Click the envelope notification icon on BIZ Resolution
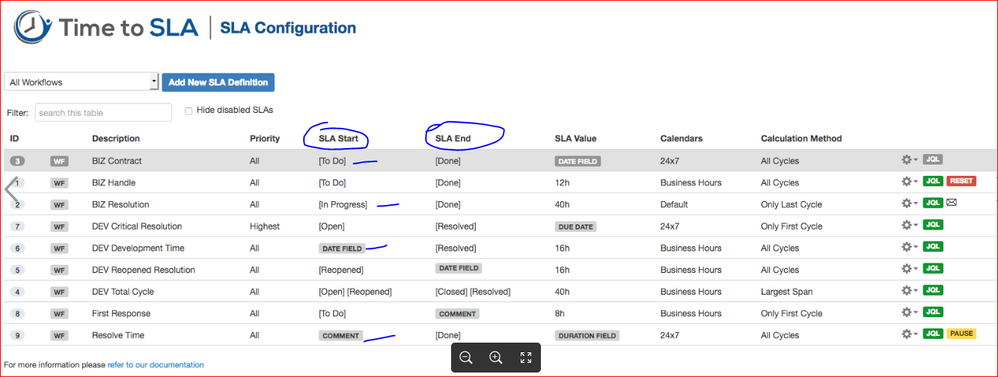Screen dimensions: 998x377 point(953,204)
